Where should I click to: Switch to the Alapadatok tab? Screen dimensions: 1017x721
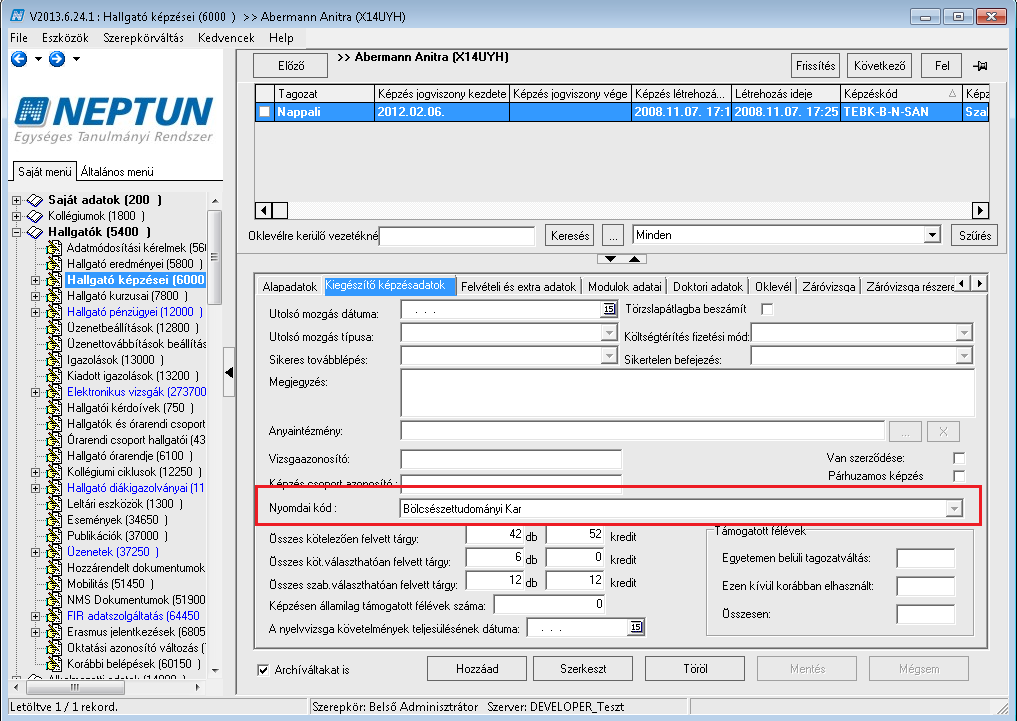tap(290, 287)
